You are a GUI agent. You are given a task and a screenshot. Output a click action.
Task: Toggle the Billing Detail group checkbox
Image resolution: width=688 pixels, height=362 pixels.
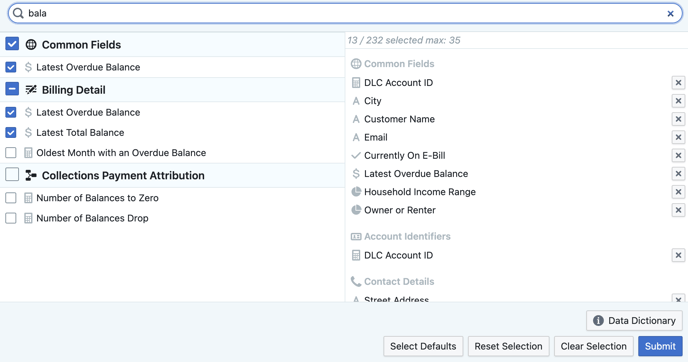coord(12,89)
